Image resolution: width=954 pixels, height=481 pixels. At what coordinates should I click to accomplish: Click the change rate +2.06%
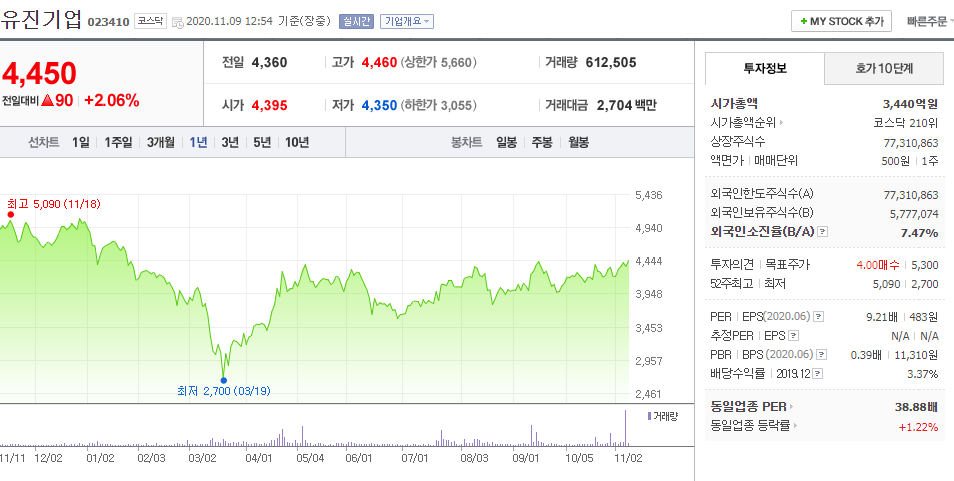coord(112,101)
